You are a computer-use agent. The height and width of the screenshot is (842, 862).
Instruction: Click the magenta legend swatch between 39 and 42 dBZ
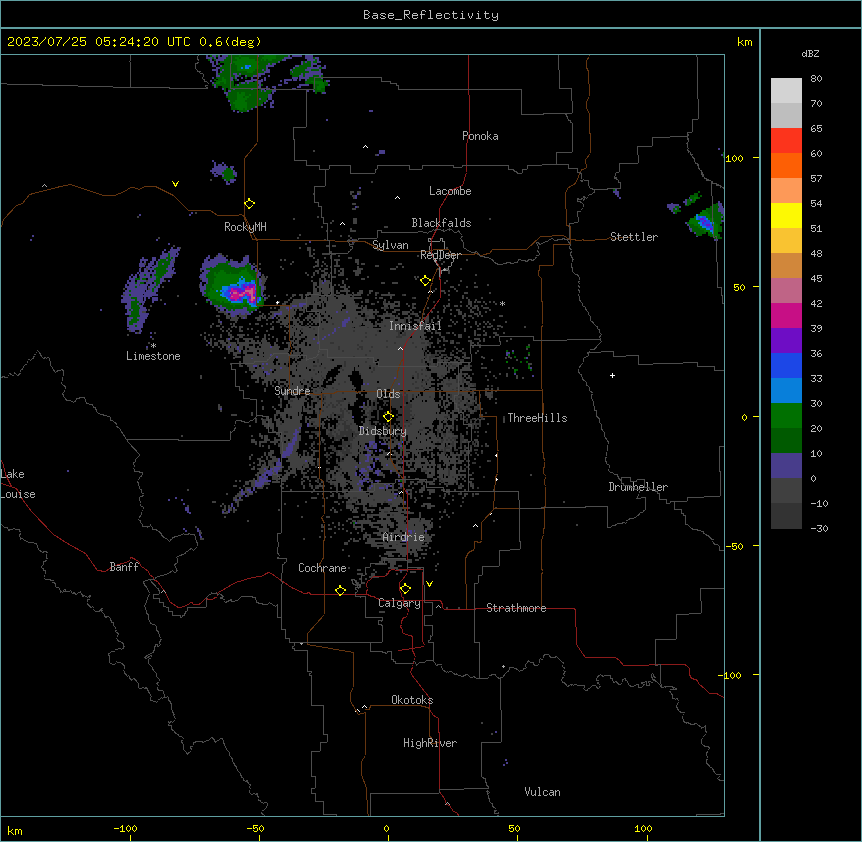tap(786, 315)
